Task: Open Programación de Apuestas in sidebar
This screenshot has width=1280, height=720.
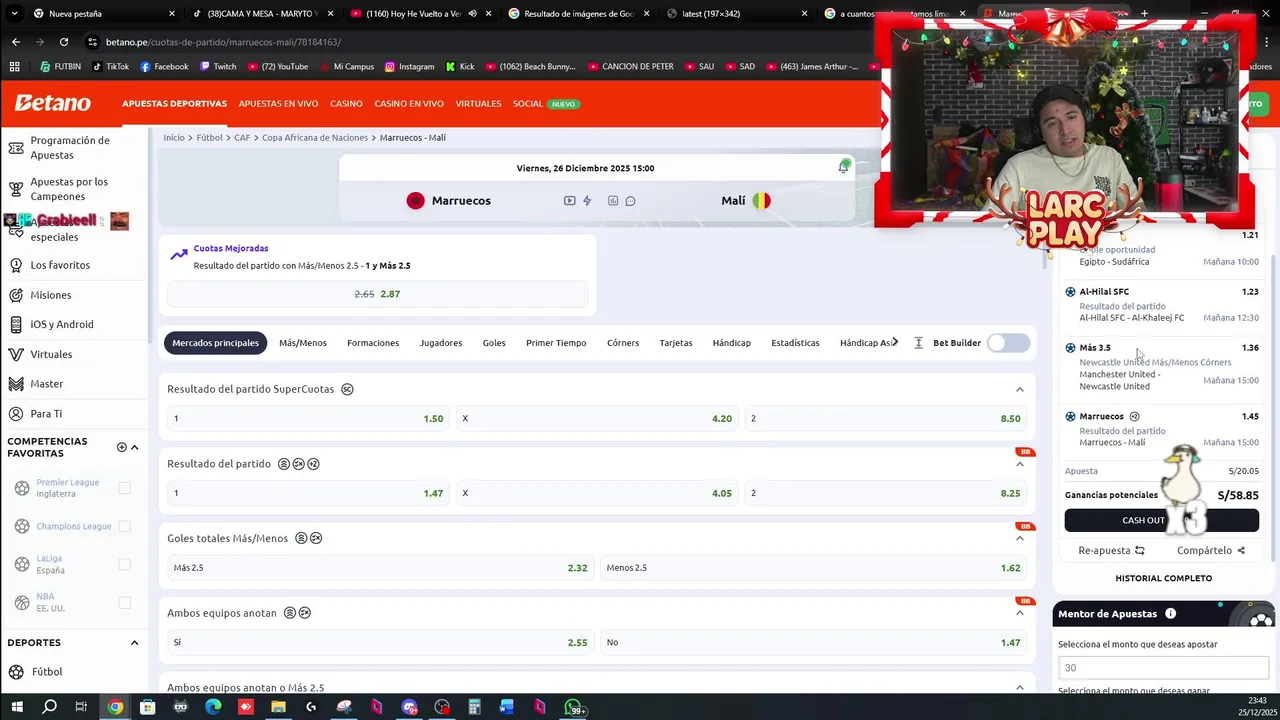Action: [x=70, y=148]
